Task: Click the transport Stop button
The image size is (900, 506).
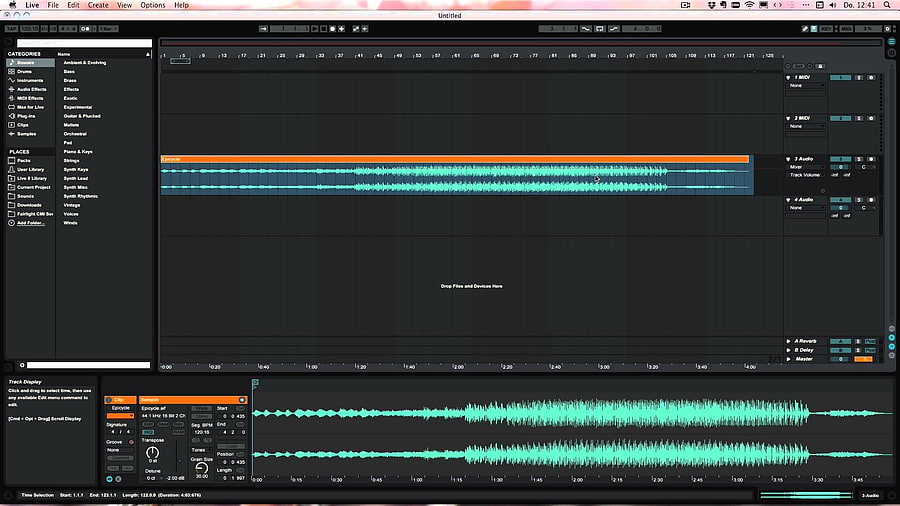Action: click(x=323, y=29)
